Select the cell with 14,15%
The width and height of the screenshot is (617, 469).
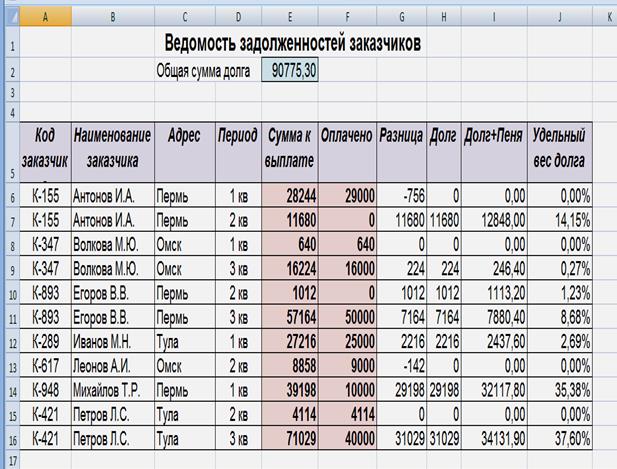(560, 220)
